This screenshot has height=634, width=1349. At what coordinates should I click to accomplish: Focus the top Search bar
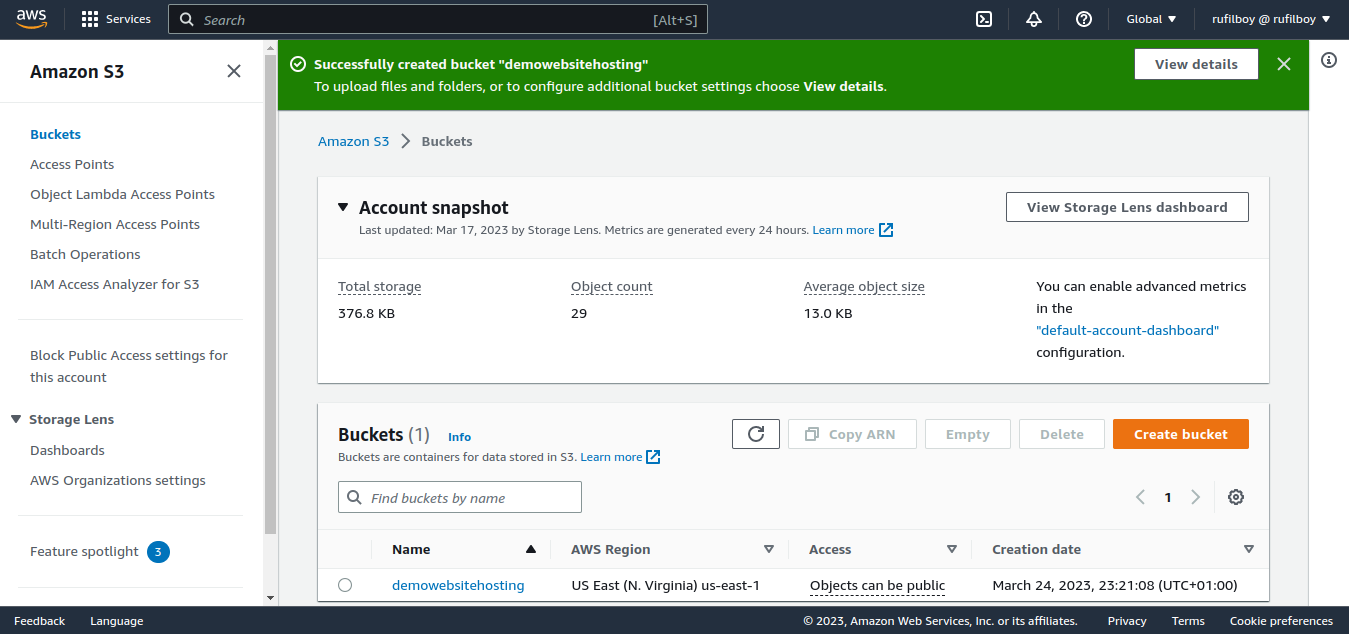point(438,19)
